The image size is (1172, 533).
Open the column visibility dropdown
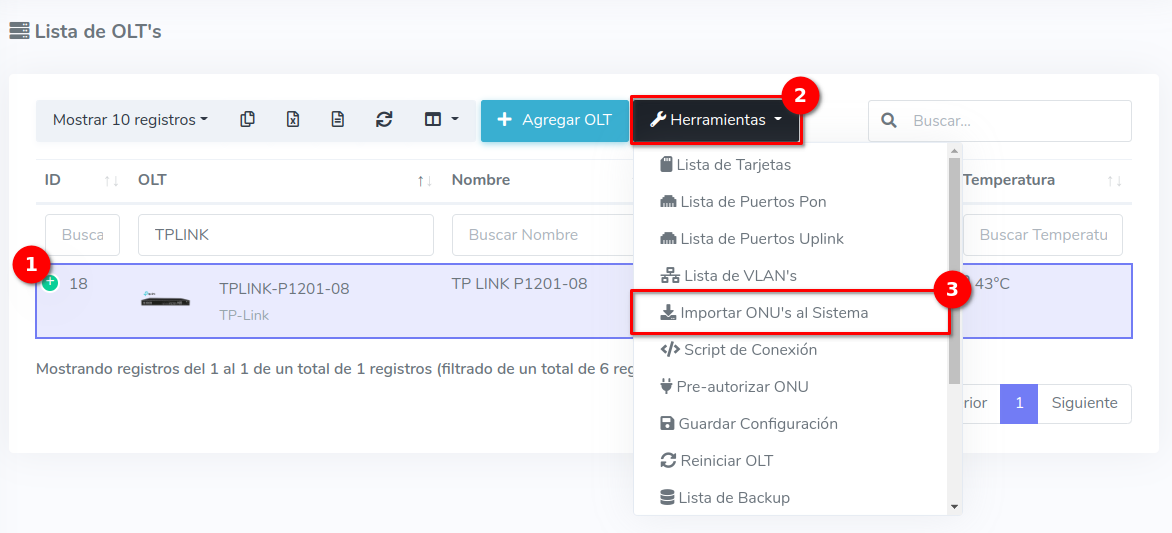[x=441, y=120]
